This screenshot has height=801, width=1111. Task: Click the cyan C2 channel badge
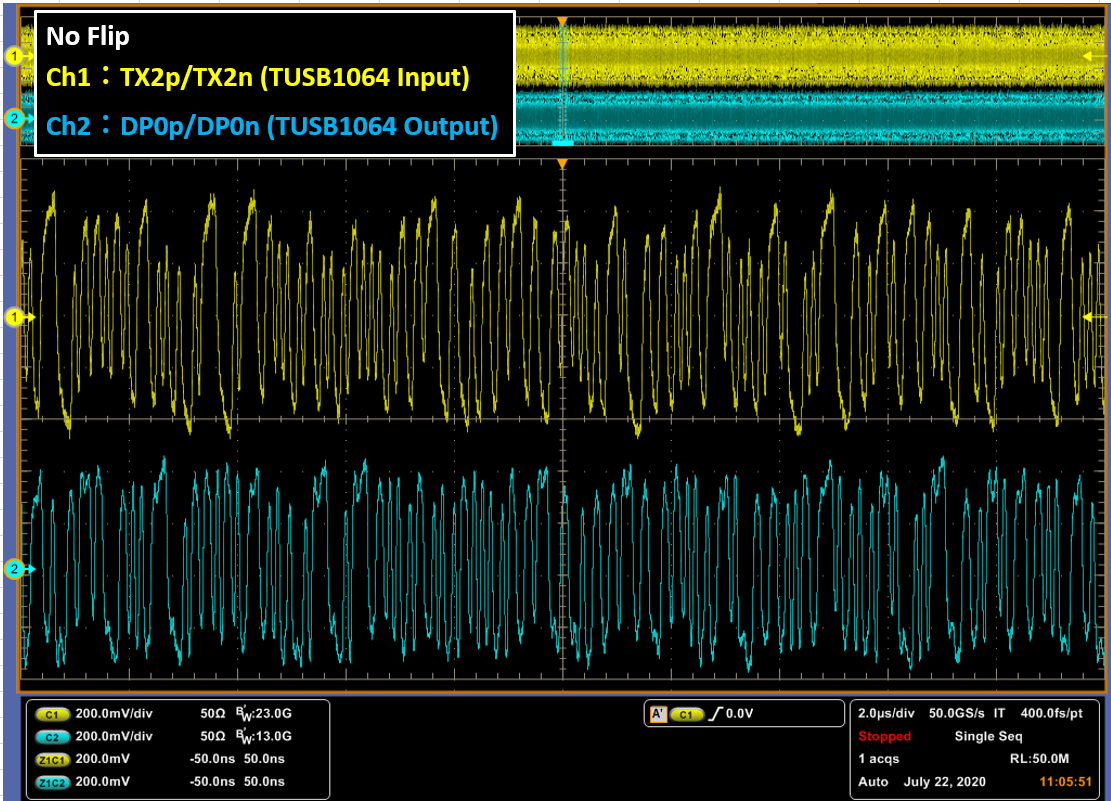click(51, 737)
